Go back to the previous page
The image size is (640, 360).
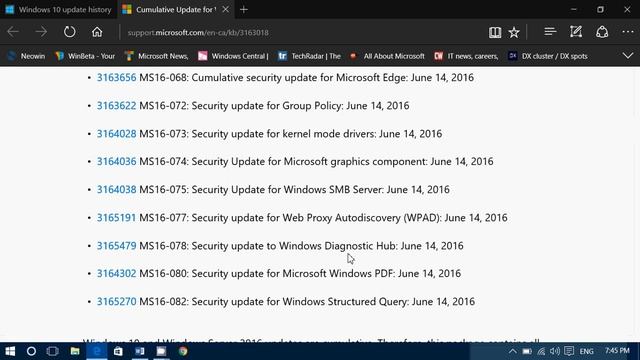(13, 32)
